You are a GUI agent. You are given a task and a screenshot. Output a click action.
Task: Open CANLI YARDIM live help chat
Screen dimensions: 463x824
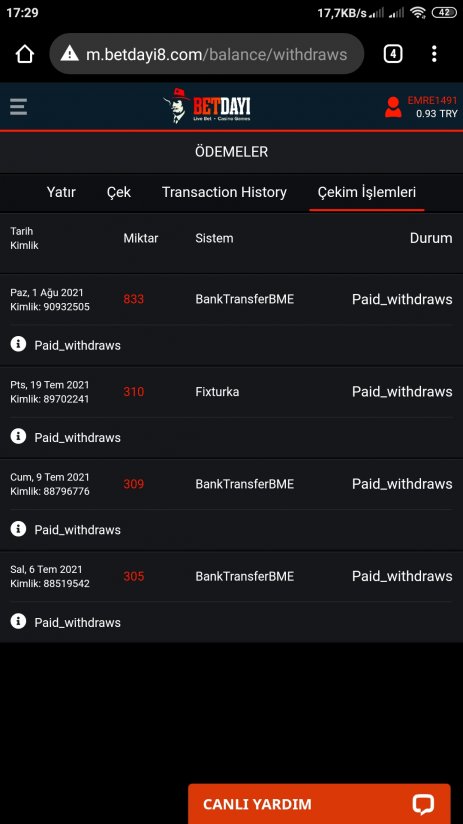pos(319,804)
